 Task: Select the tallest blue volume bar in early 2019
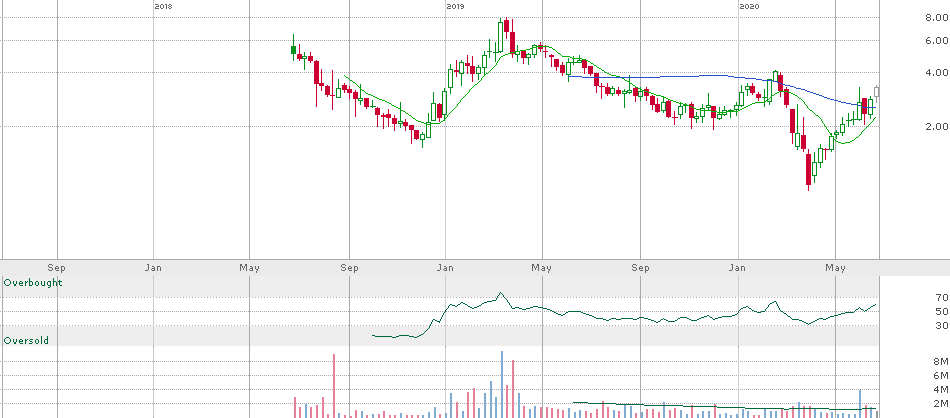(x=502, y=384)
